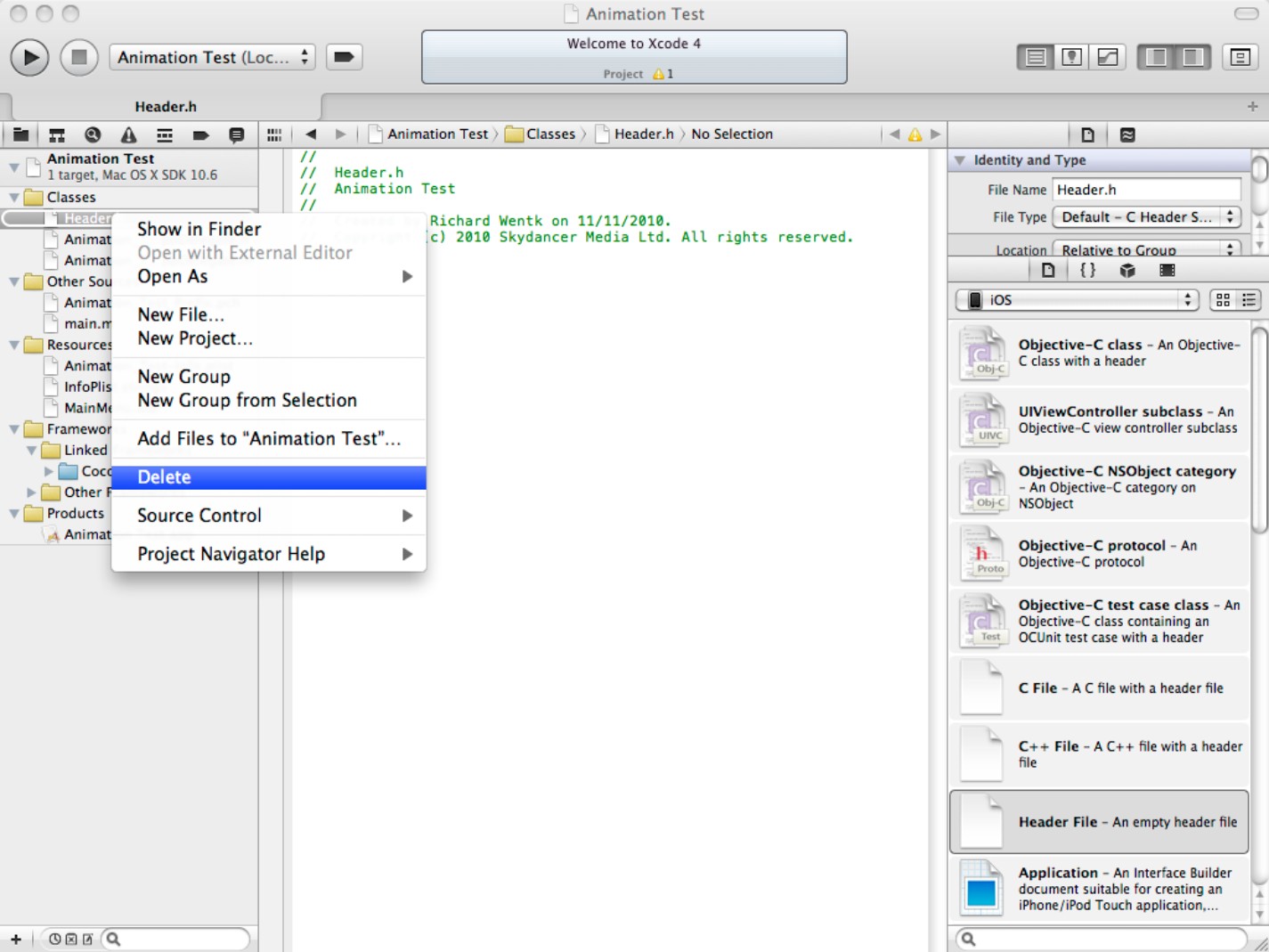Open the iOS template platform popup
The width and height of the screenshot is (1269, 952).
pyautogui.click(x=1077, y=300)
